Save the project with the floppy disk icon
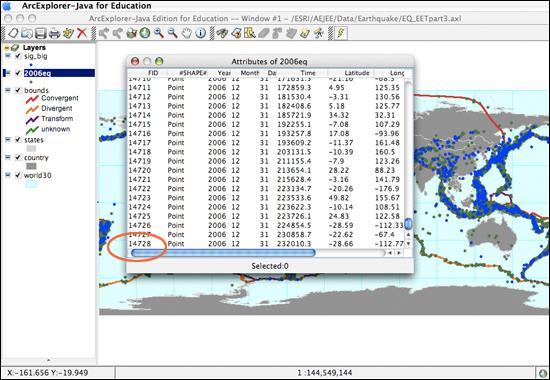The width and height of the screenshot is (550, 380). [x=41, y=33]
